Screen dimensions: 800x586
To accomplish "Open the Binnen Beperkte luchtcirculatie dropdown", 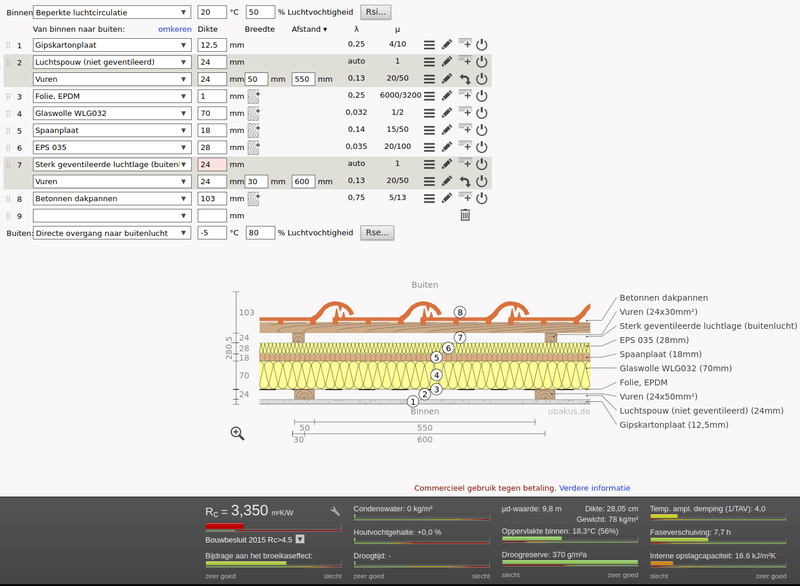I will point(110,12).
